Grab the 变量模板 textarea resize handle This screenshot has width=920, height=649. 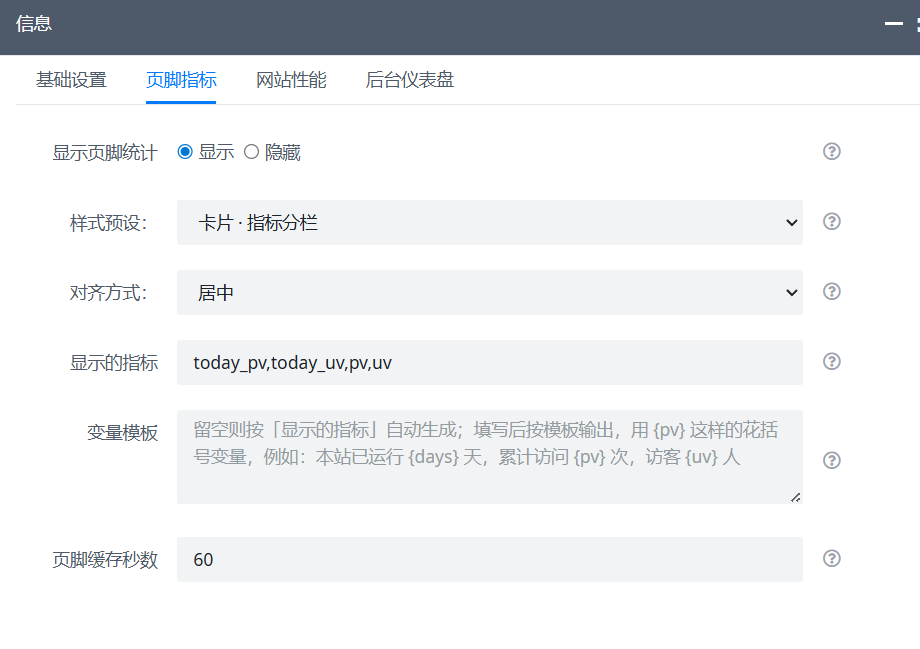[x=796, y=498]
